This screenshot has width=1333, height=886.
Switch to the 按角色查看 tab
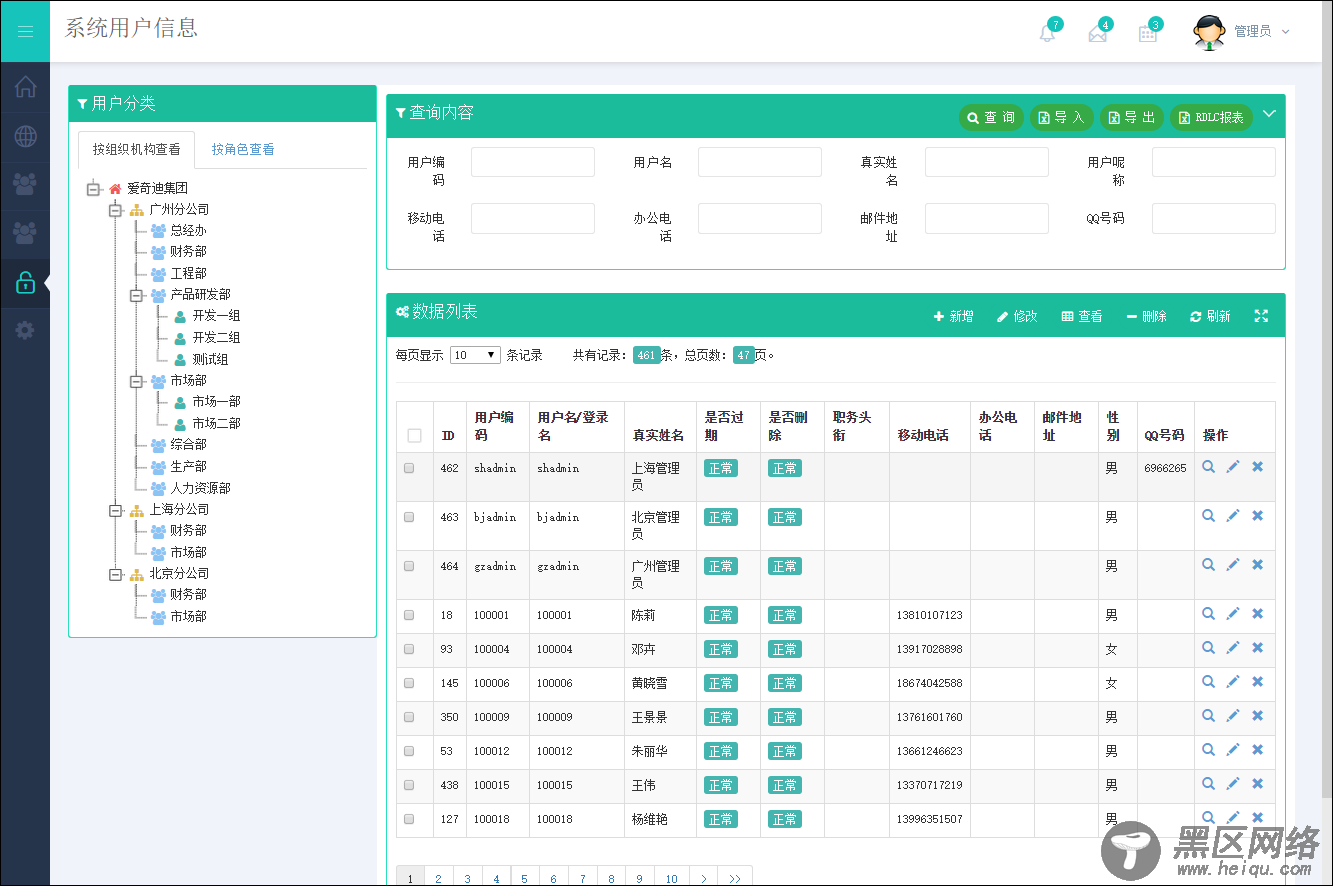tap(243, 150)
